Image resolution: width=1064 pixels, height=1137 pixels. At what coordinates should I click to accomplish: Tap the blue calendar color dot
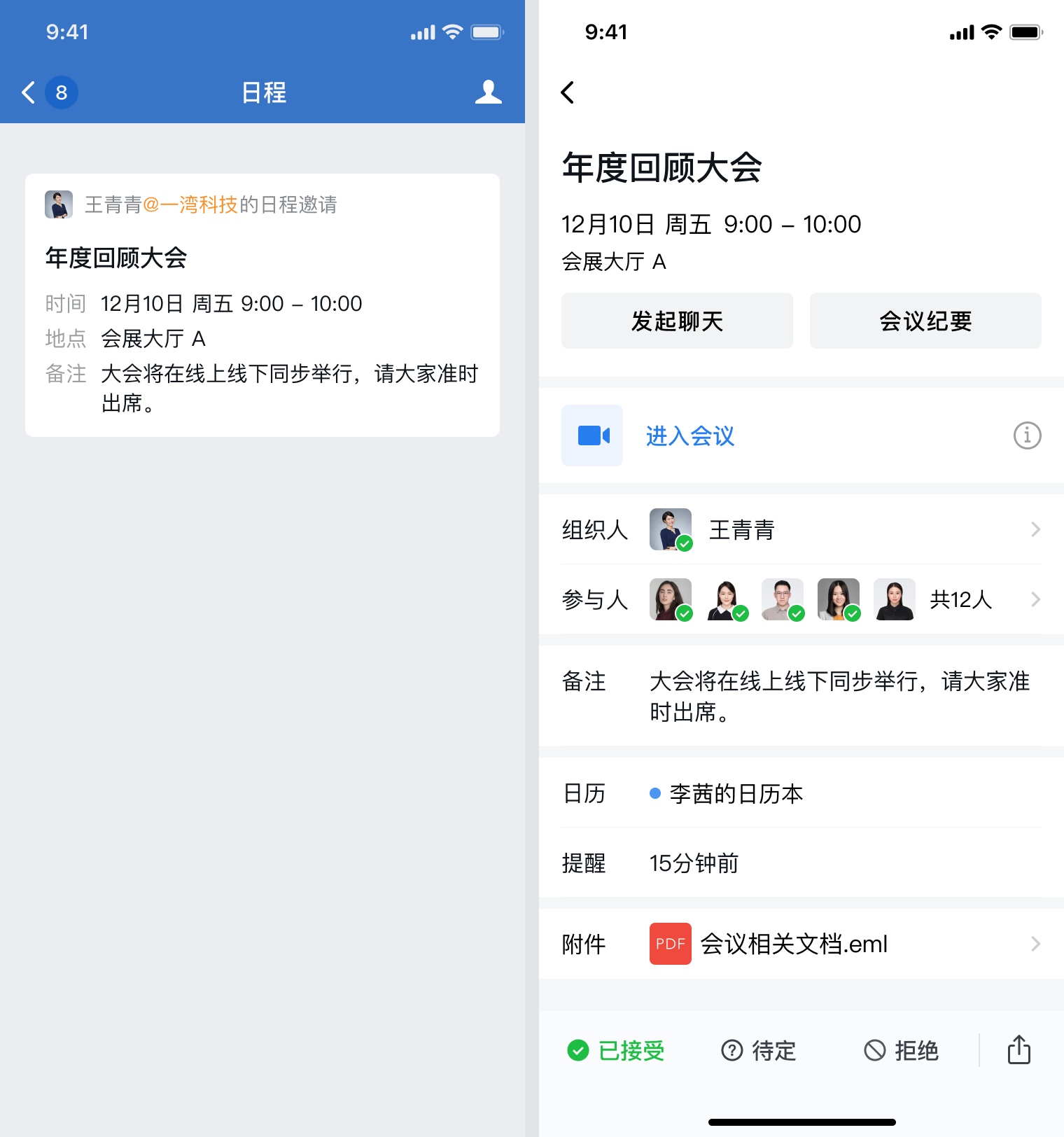tap(655, 793)
